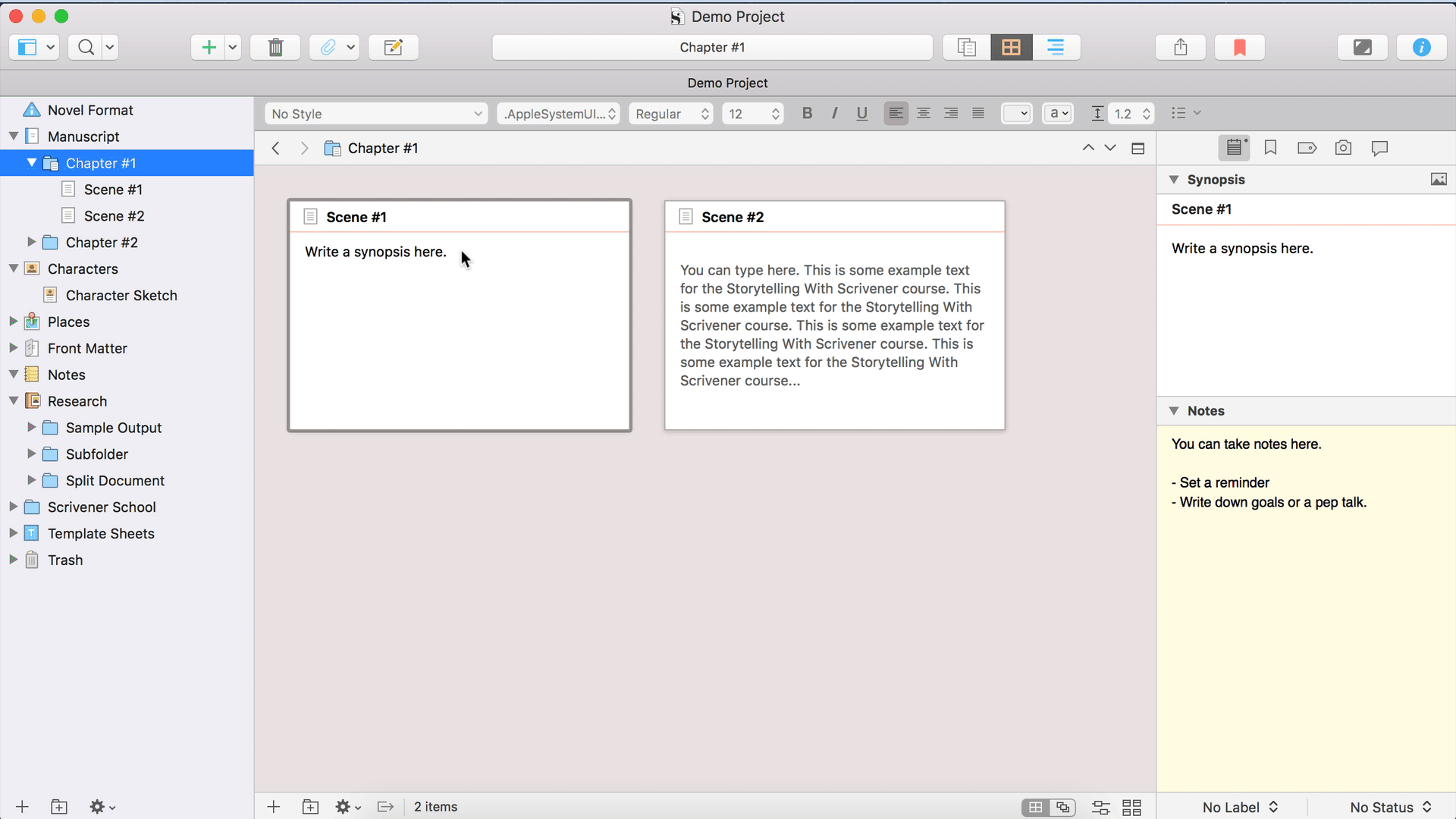
Task: Open the No Label dropdown
Action: (1241, 808)
